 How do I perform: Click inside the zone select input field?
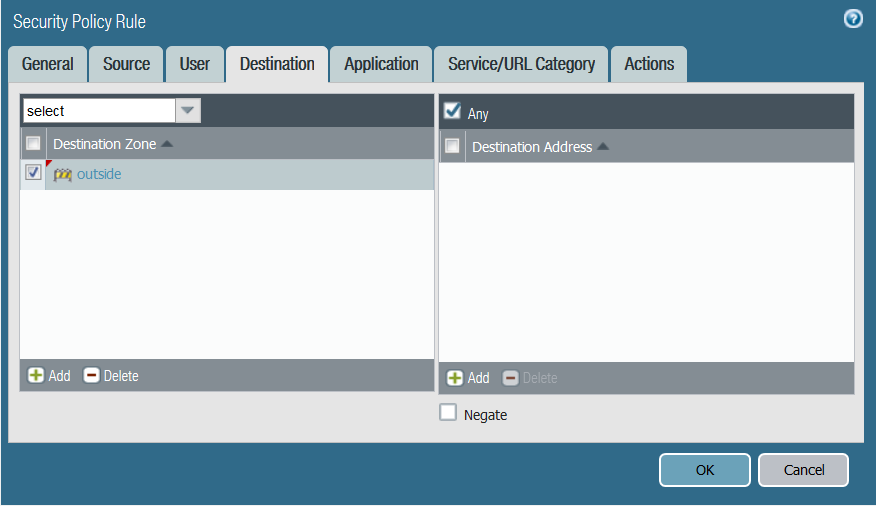(98, 110)
